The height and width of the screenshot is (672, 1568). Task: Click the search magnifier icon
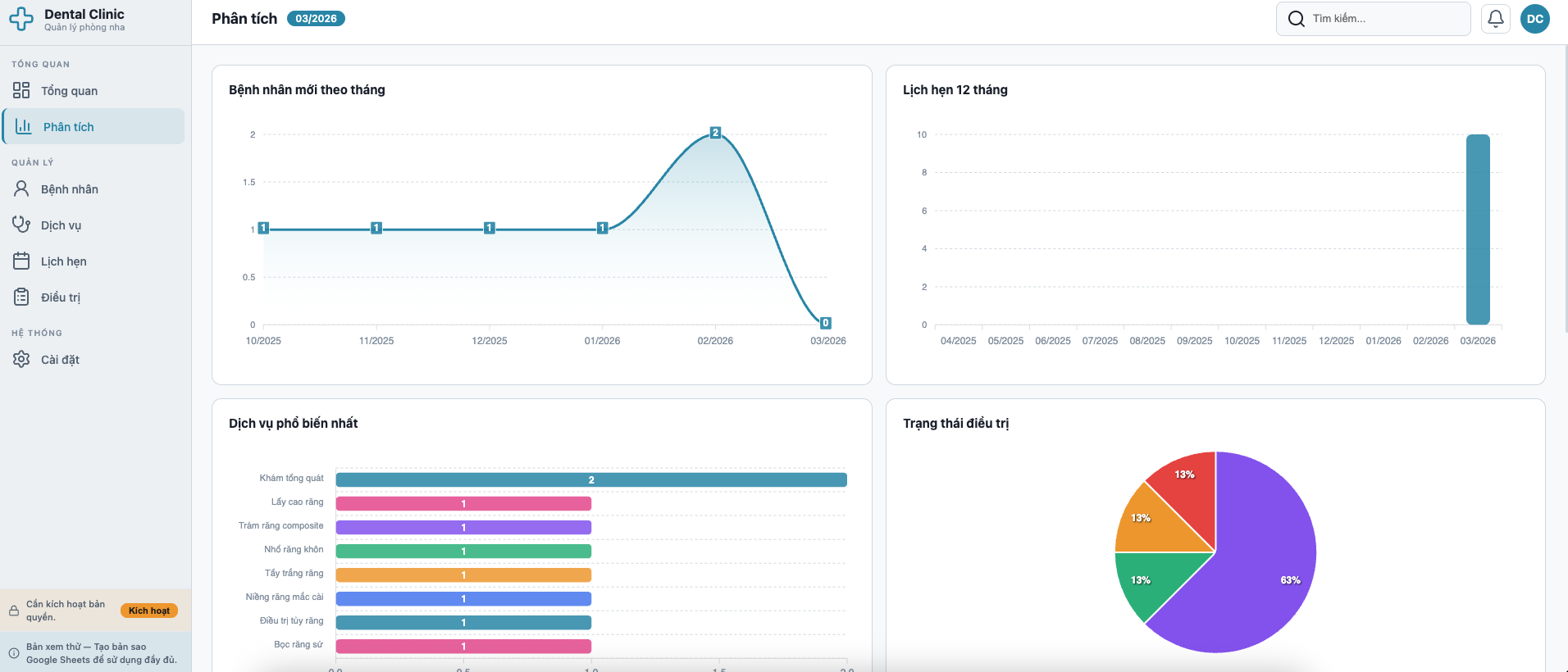click(x=1296, y=19)
